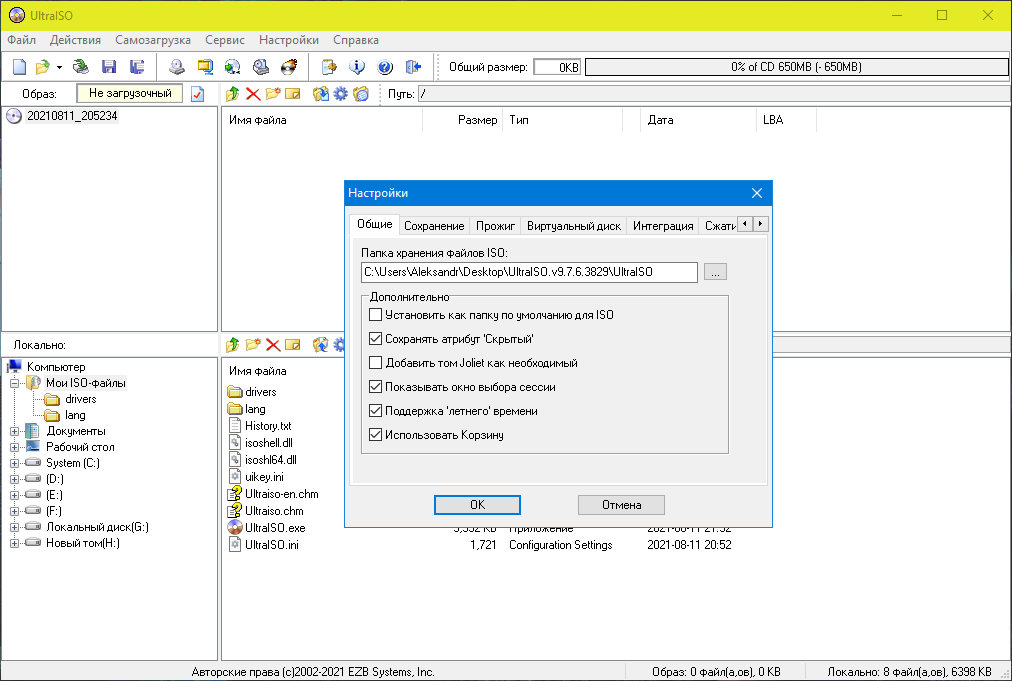Viewport: 1012px width, 681px height.
Task: Click the image pane Extract icon
Action: pos(321,94)
